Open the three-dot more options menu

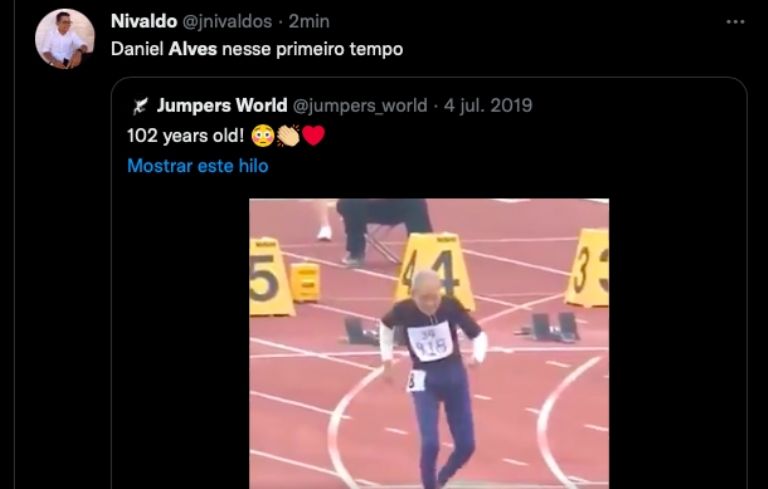[735, 22]
